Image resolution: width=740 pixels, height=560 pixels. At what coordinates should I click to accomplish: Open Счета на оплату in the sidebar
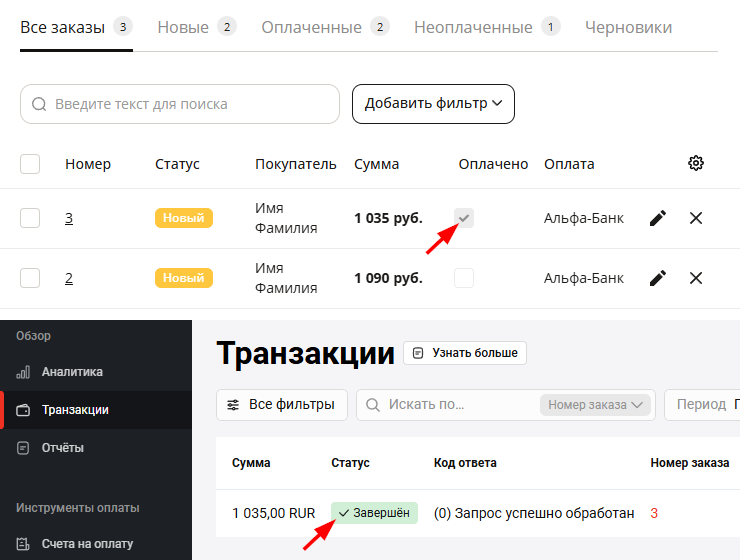coord(96,544)
